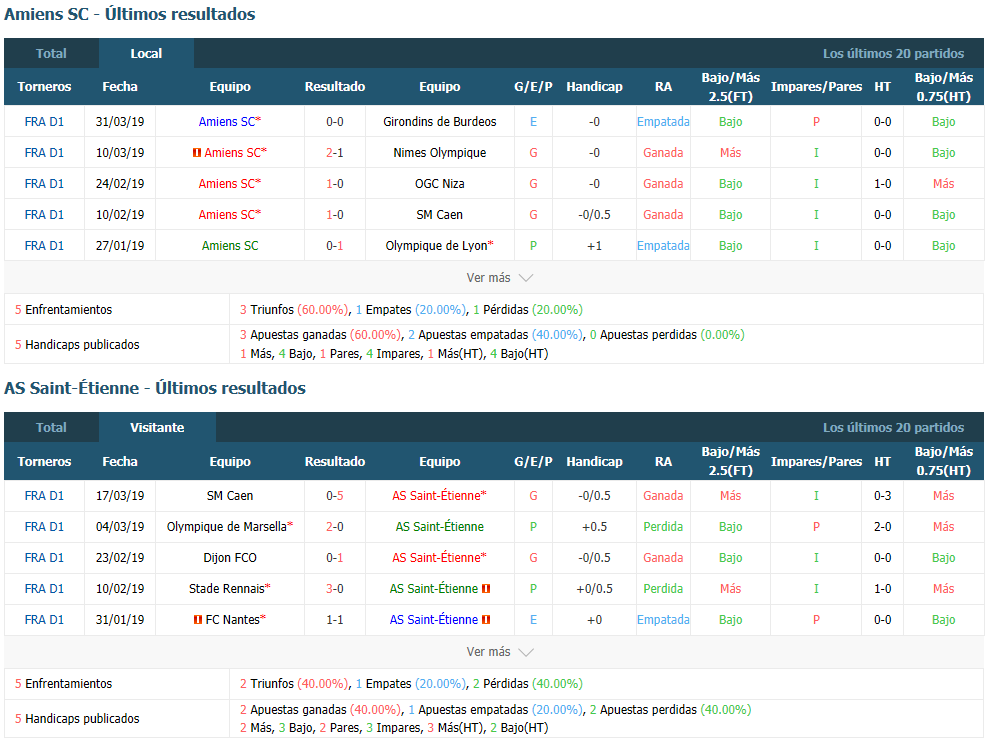Open the 3-0 result at Stade Rennais
The height and width of the screenshot is (747, 990).
pyautogui.click(x=335, y=589)
